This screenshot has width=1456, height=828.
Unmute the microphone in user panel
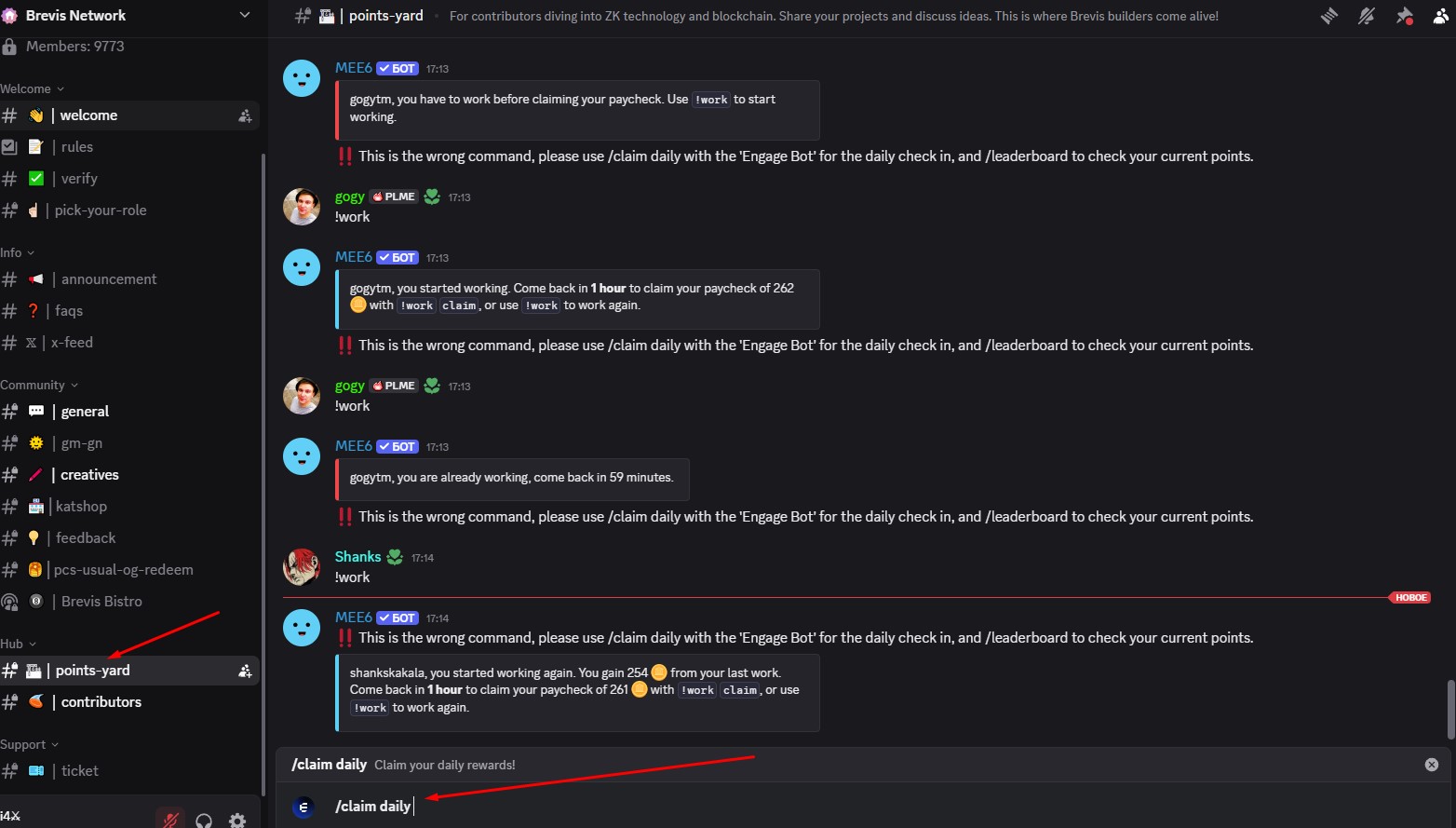pos(170,820)
